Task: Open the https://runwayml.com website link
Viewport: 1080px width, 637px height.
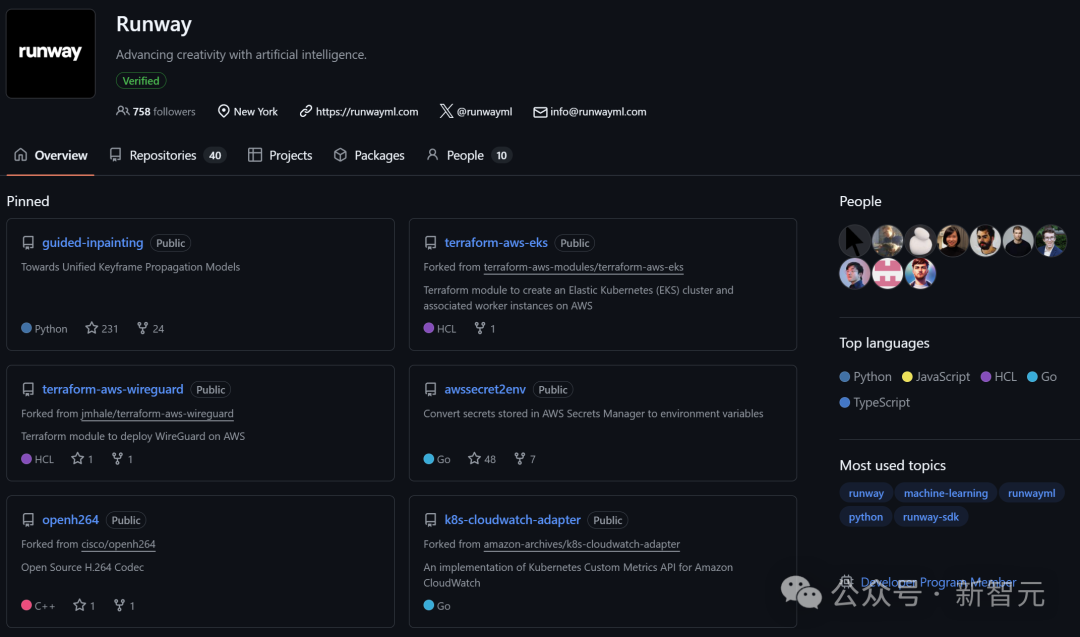Action: click(x=366, y=112)
